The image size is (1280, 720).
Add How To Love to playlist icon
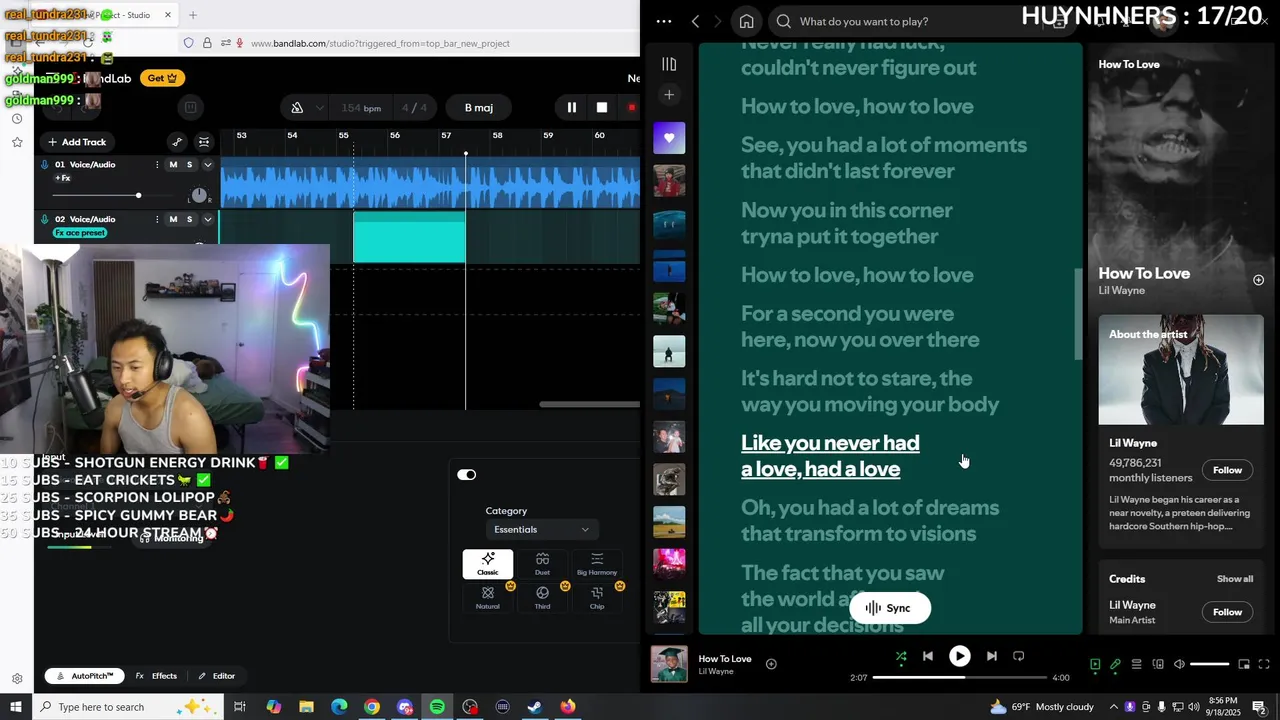pyautogui.click(x=771, y=664)
